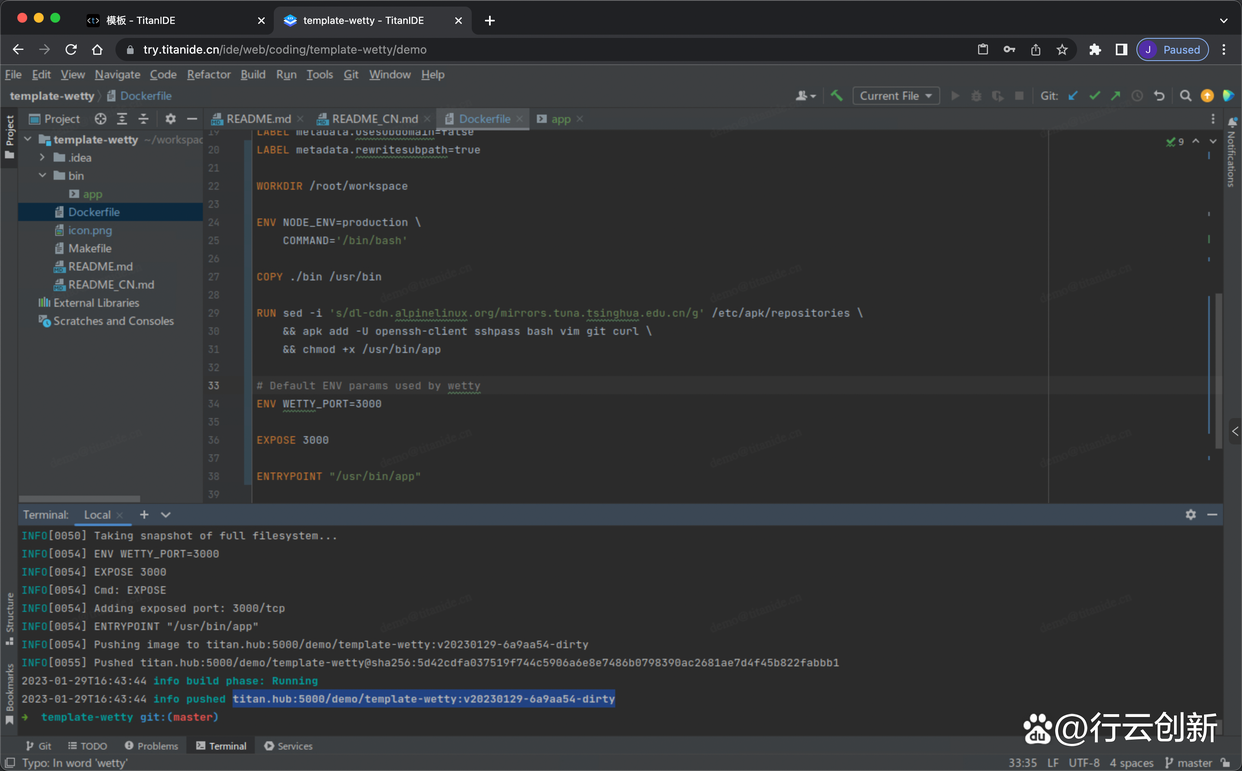Click Git Commit green checkmark icon
The image size is (1242, 771).
coord(1094,96)
